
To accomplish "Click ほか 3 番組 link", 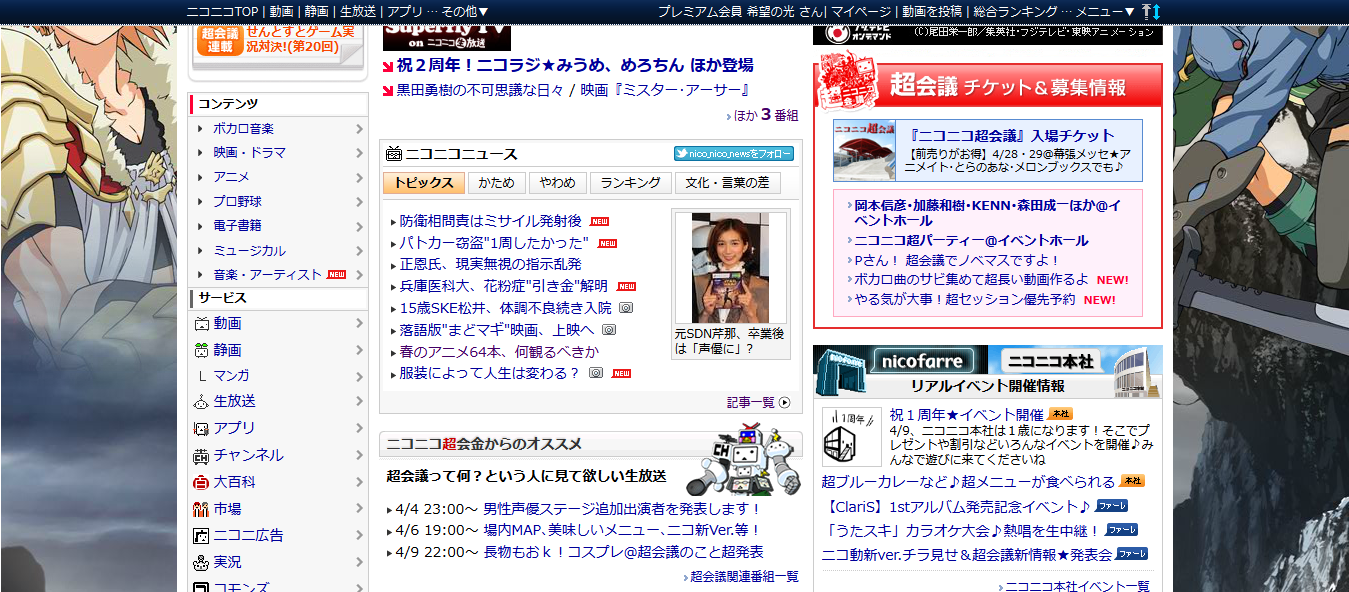I will tap(766, 115).
